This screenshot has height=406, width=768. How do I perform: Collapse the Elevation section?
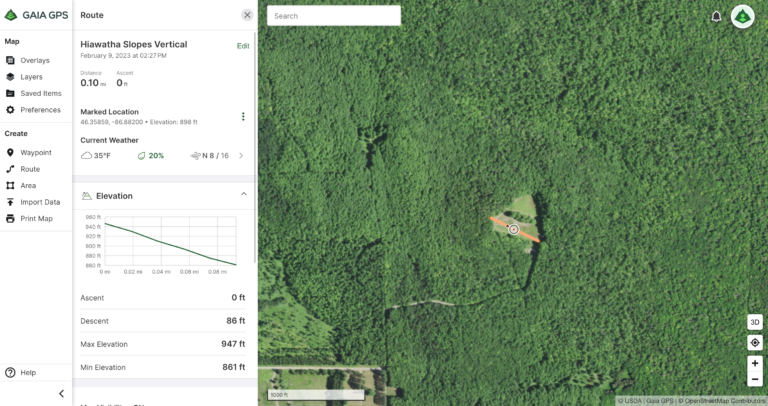pos(243,194)
